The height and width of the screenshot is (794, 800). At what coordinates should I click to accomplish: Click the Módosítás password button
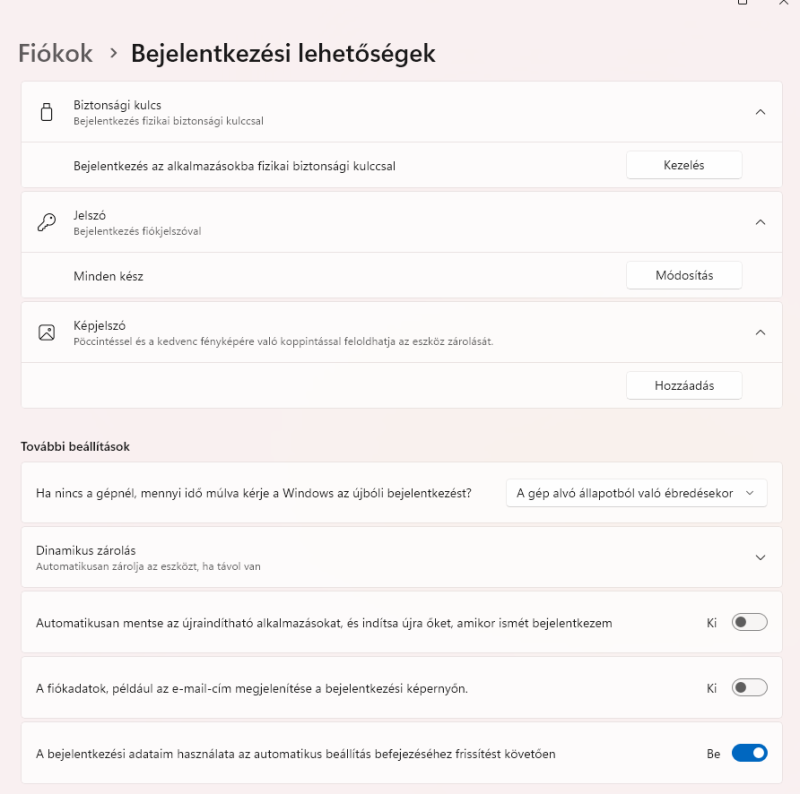(684, 275)
